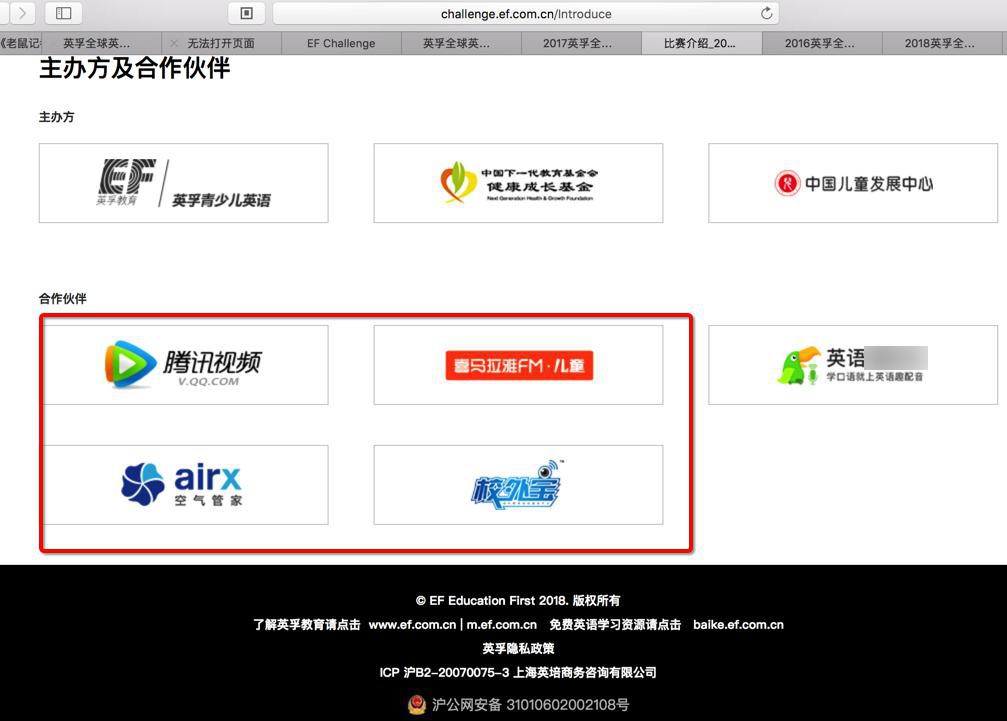Open the 英孚隐私政策 link
This screenshot has width=1007, height=721.
pyautogui.click(x=518, y=648)
